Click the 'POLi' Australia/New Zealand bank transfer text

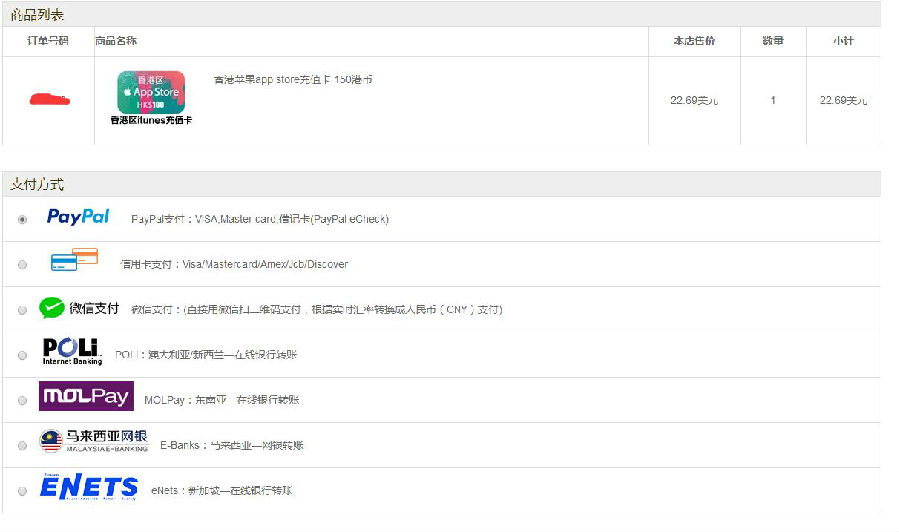pos(206,355)
